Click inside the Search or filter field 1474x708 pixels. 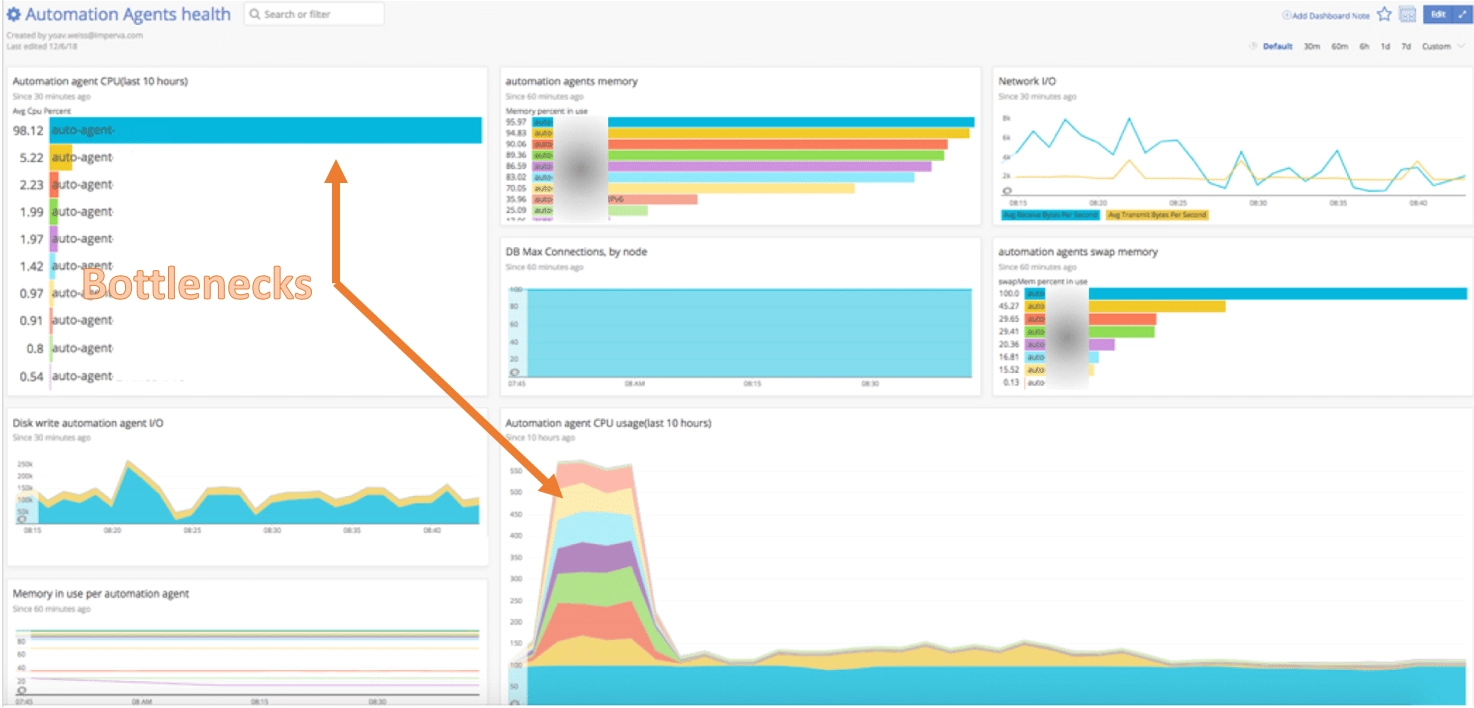[300, 13]
